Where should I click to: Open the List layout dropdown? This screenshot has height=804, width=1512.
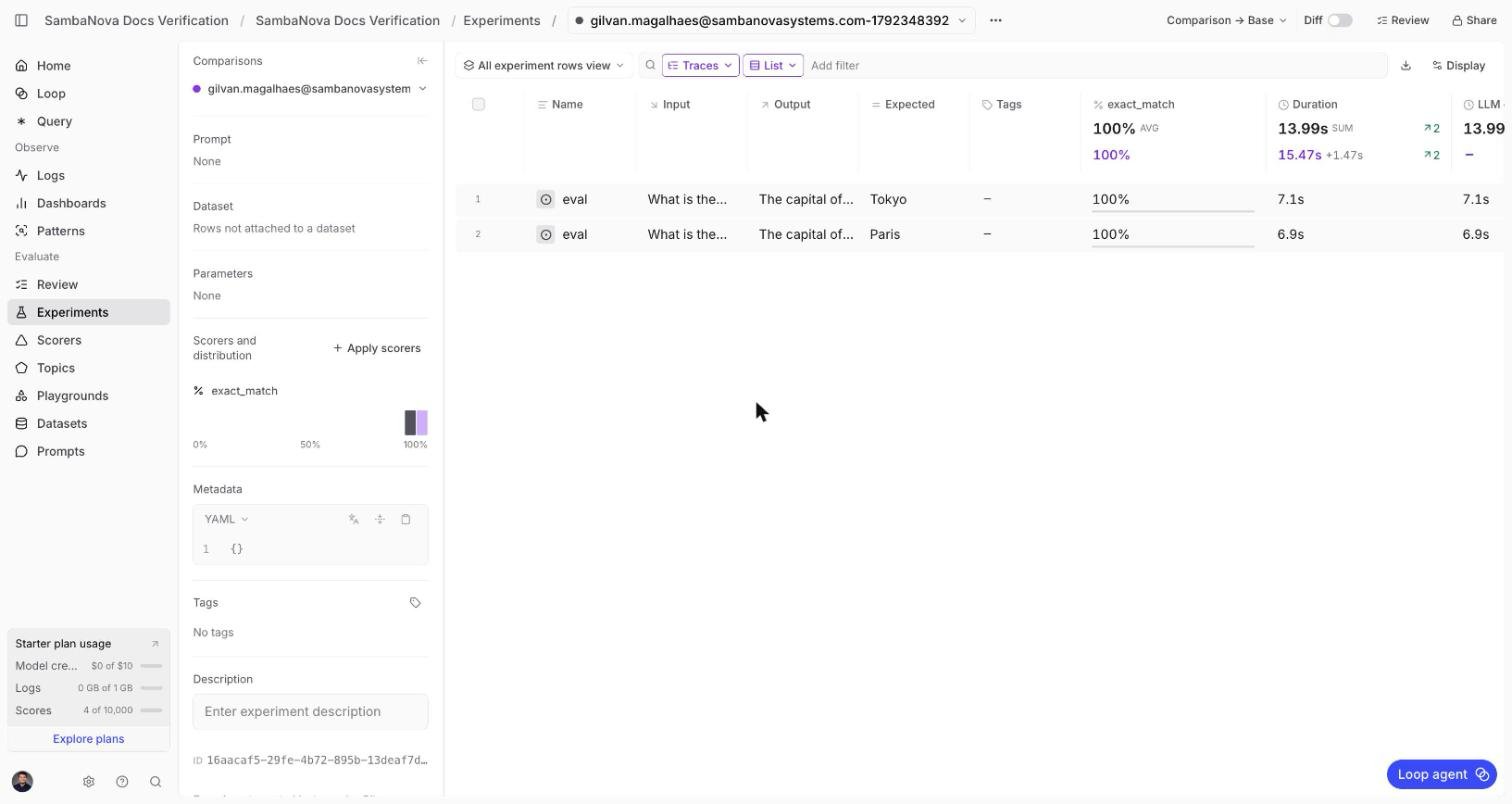pos(773,65)
